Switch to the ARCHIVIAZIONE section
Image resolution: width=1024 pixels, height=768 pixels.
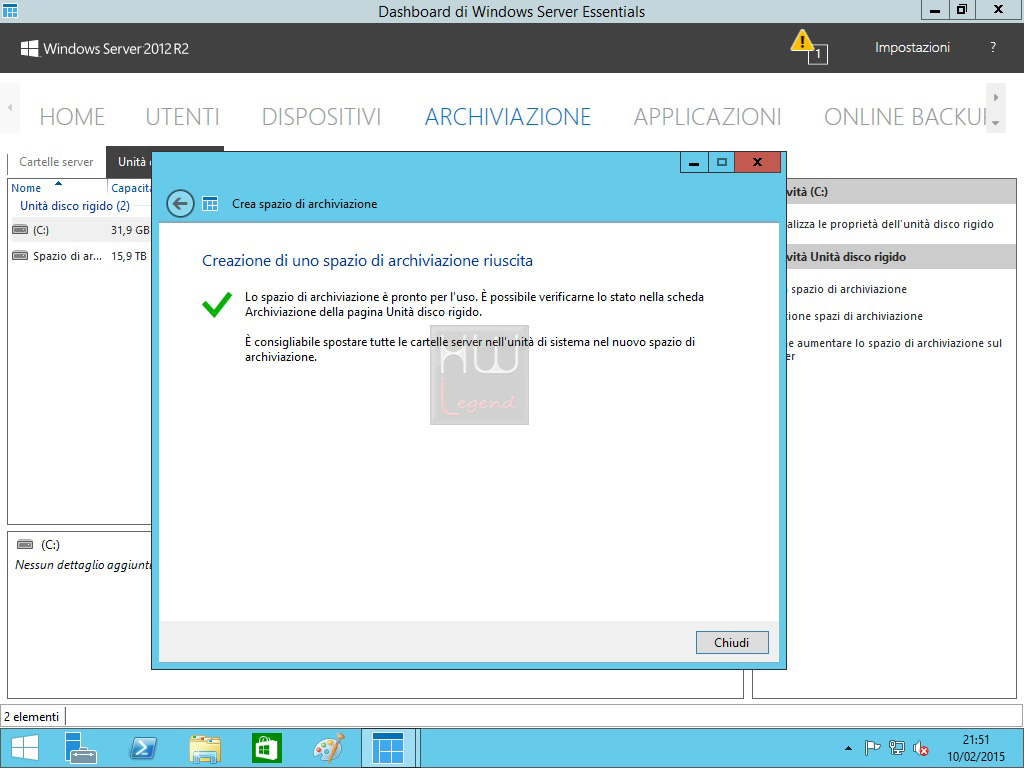tap(507, 116)
